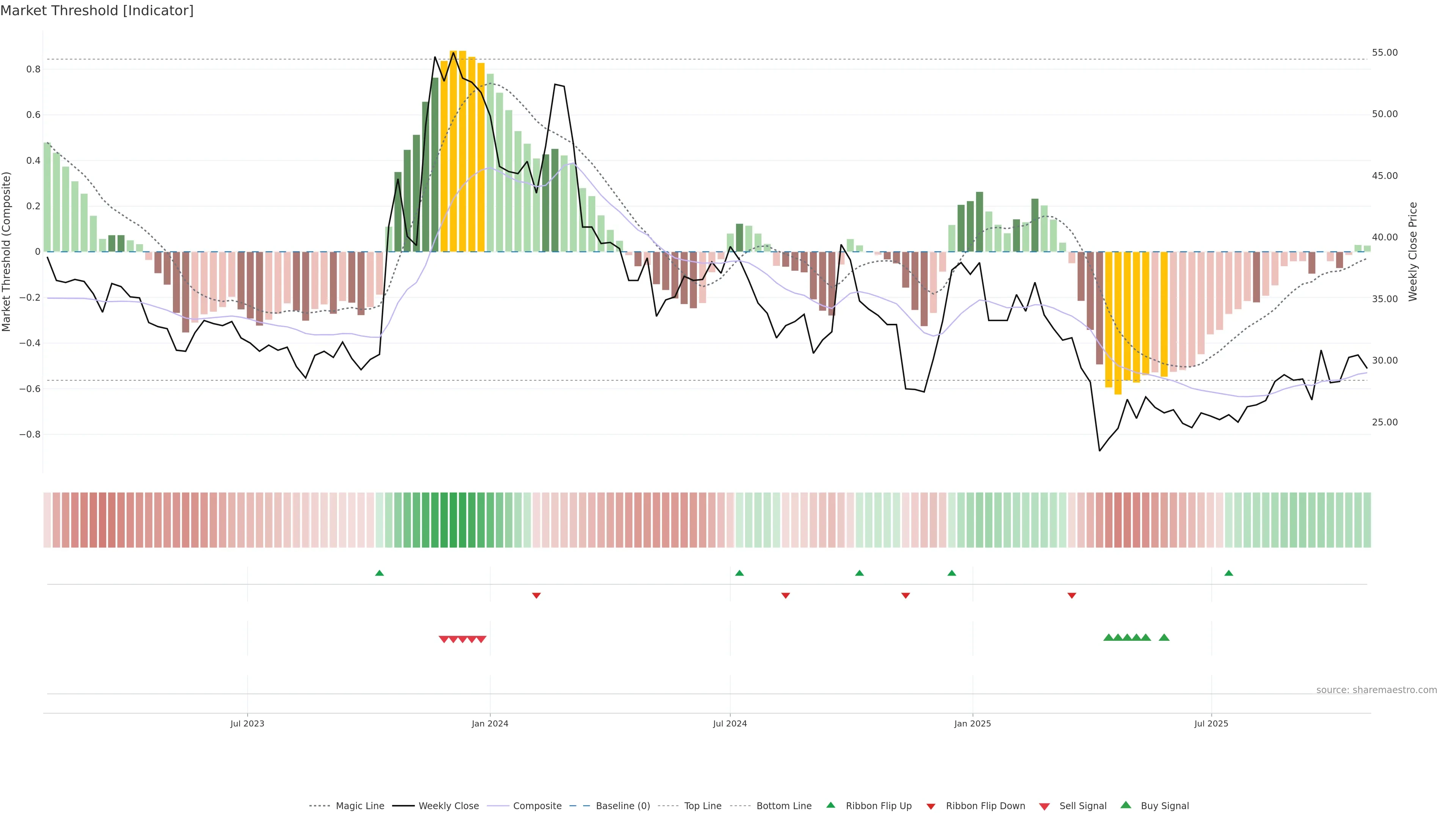Click the first ribbon flip up triangle
This screenshot has height=819, width=1456.
[379, 573]
